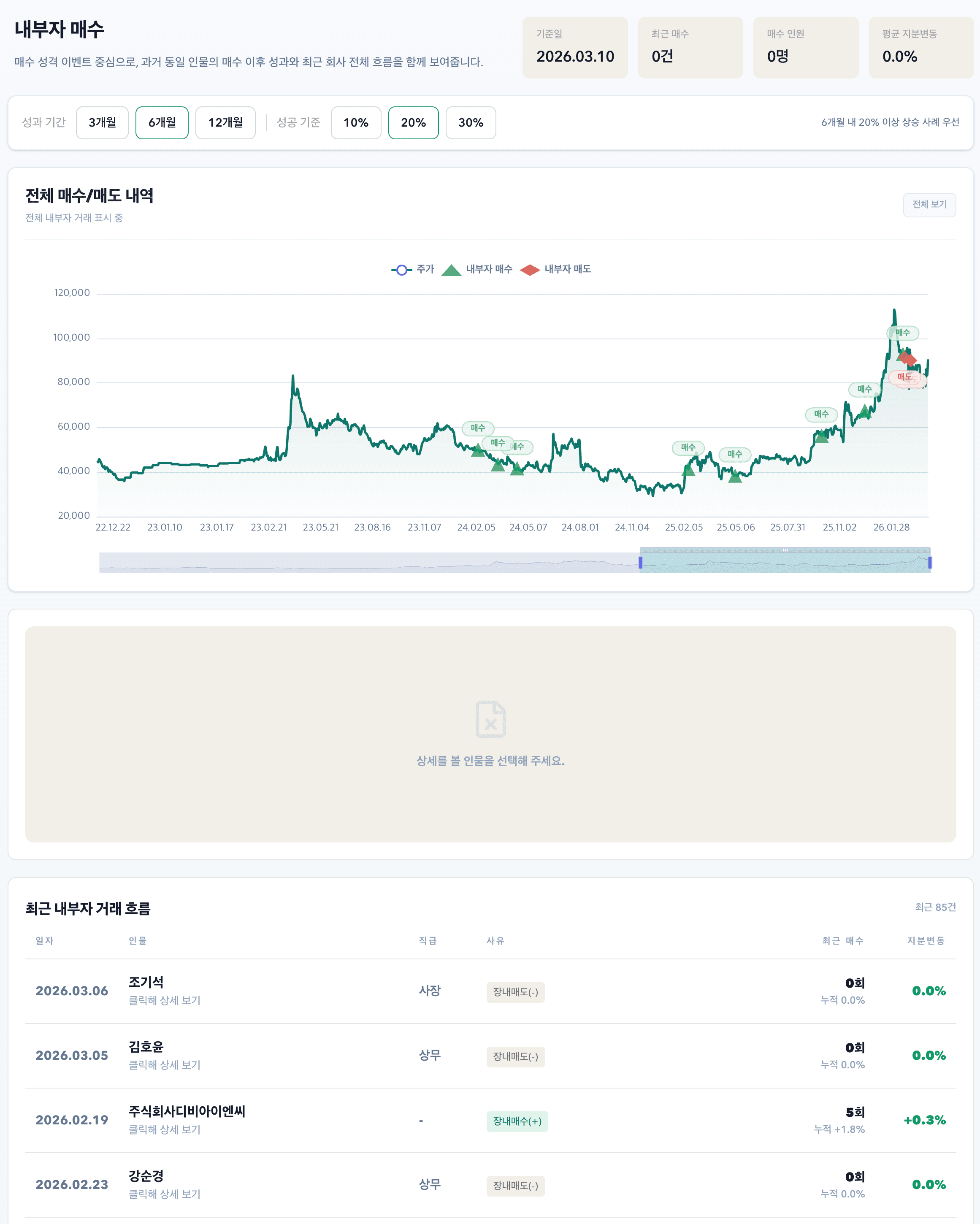Open 김호윤 클릭해 상세 보기 link
The image size is (980, 1224).
[165, 1065]
